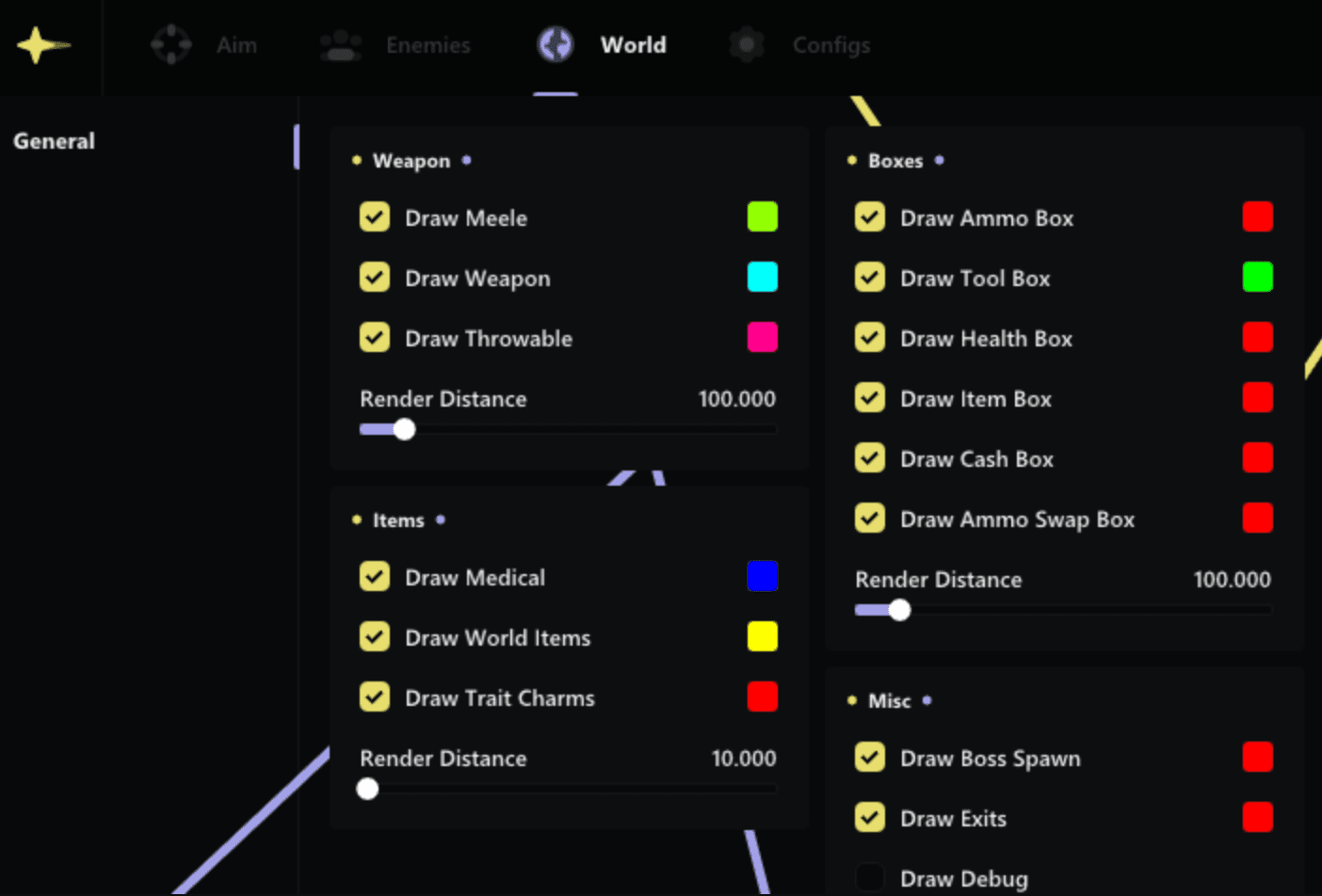Click the Enemies people icon

[341, 45]
